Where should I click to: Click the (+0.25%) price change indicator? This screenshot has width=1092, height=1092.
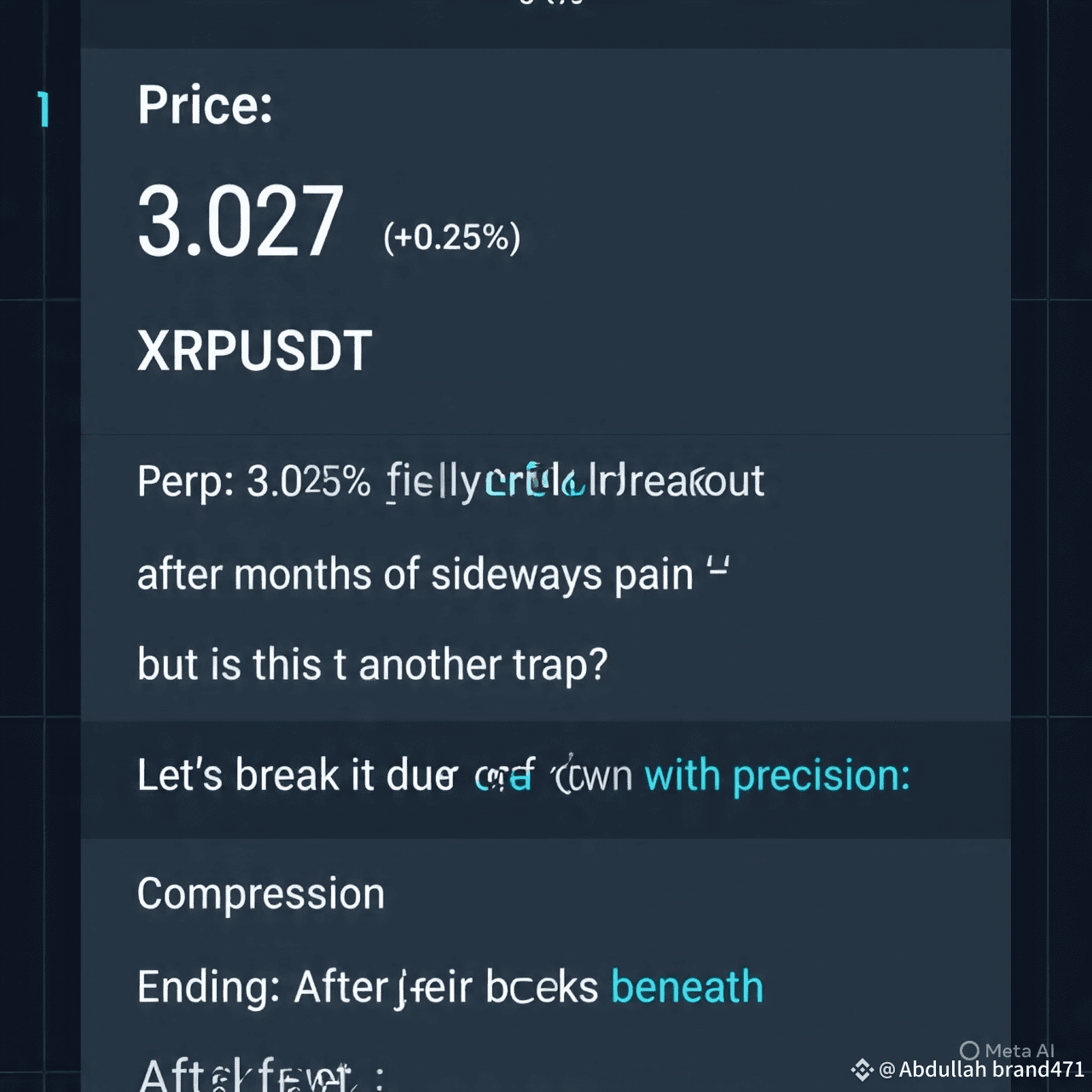pos(451,237)
